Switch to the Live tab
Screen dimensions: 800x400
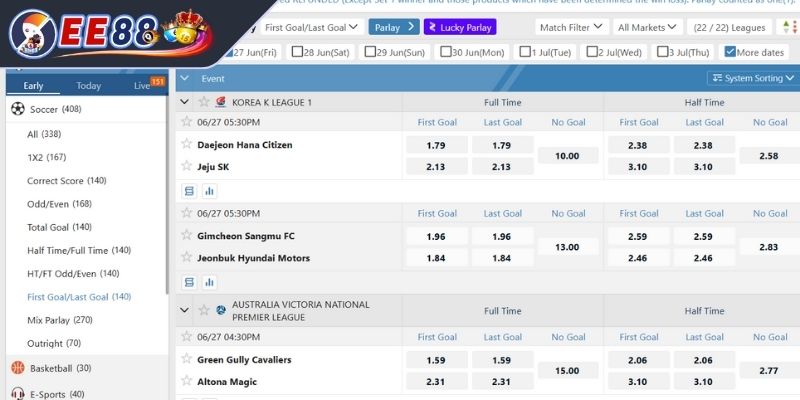tap(143, 86)
